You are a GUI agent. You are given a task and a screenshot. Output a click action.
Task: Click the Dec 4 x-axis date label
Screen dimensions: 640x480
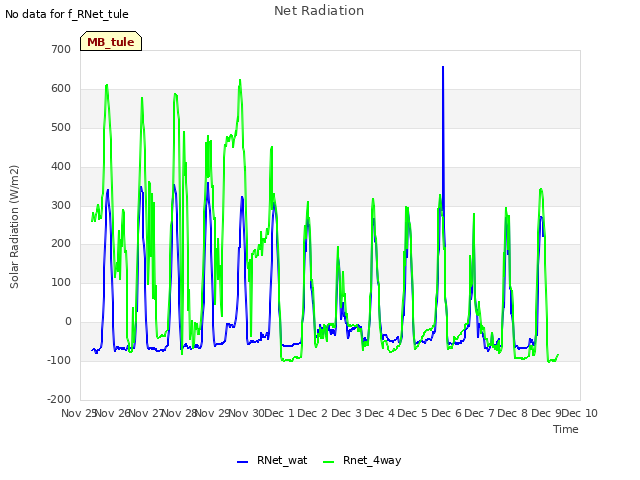coord(379,413)
